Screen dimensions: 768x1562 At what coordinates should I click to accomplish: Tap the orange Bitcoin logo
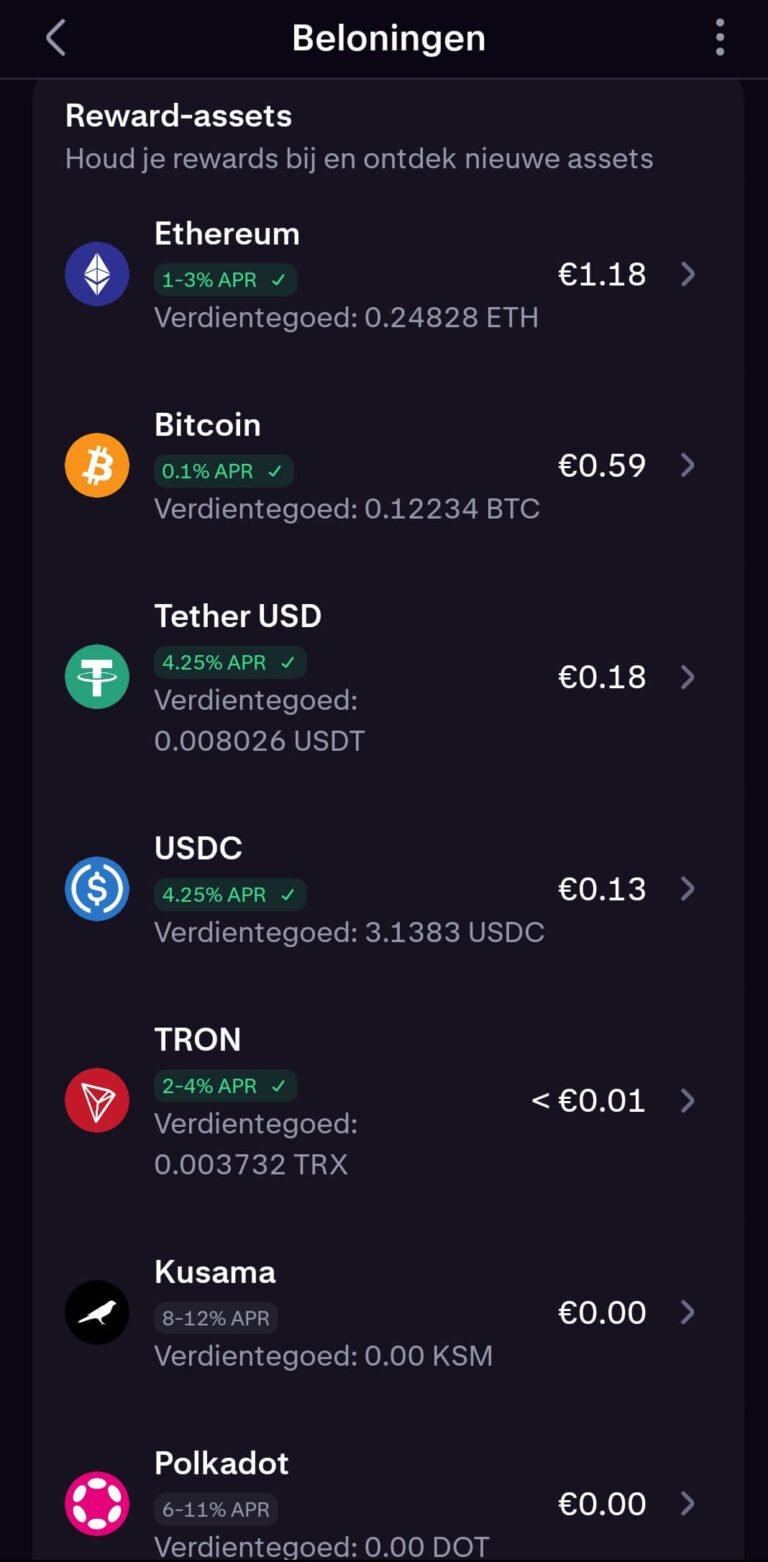[x=97, y=465]
